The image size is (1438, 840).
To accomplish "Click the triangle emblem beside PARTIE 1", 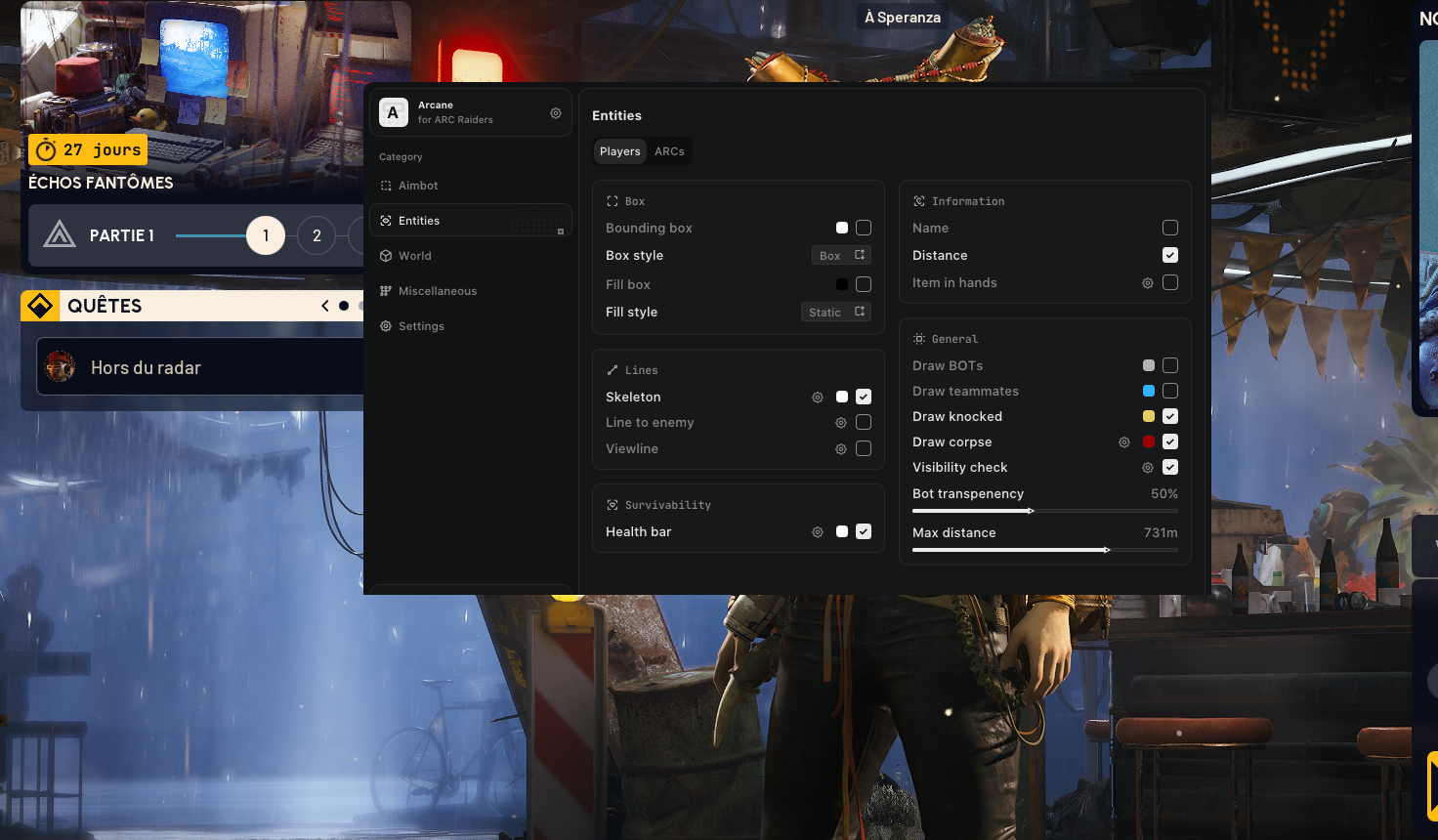I will pos(60,234).
